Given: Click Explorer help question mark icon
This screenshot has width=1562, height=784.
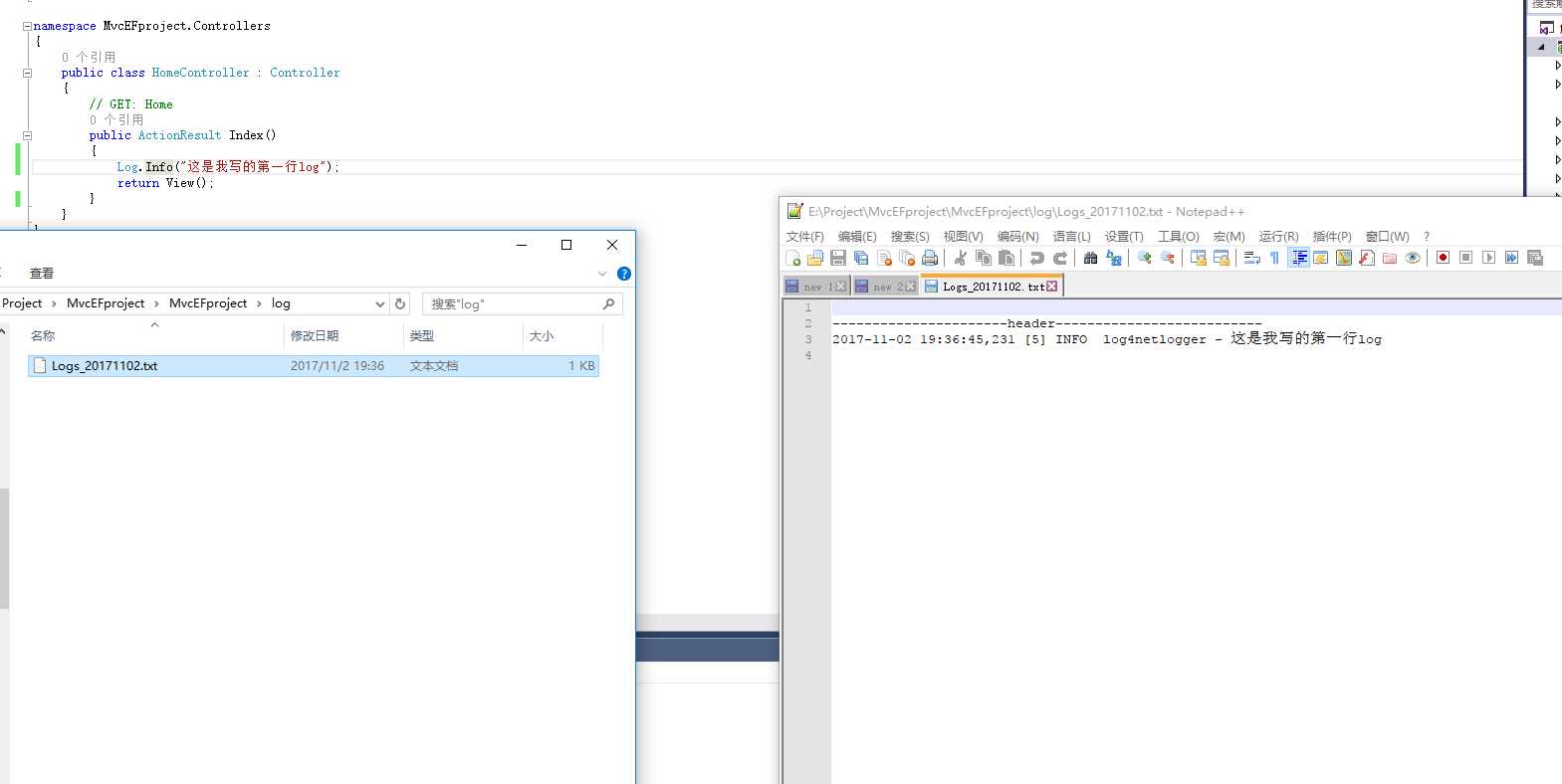Looking at the screenshot, I should click(x=624, y=274).
